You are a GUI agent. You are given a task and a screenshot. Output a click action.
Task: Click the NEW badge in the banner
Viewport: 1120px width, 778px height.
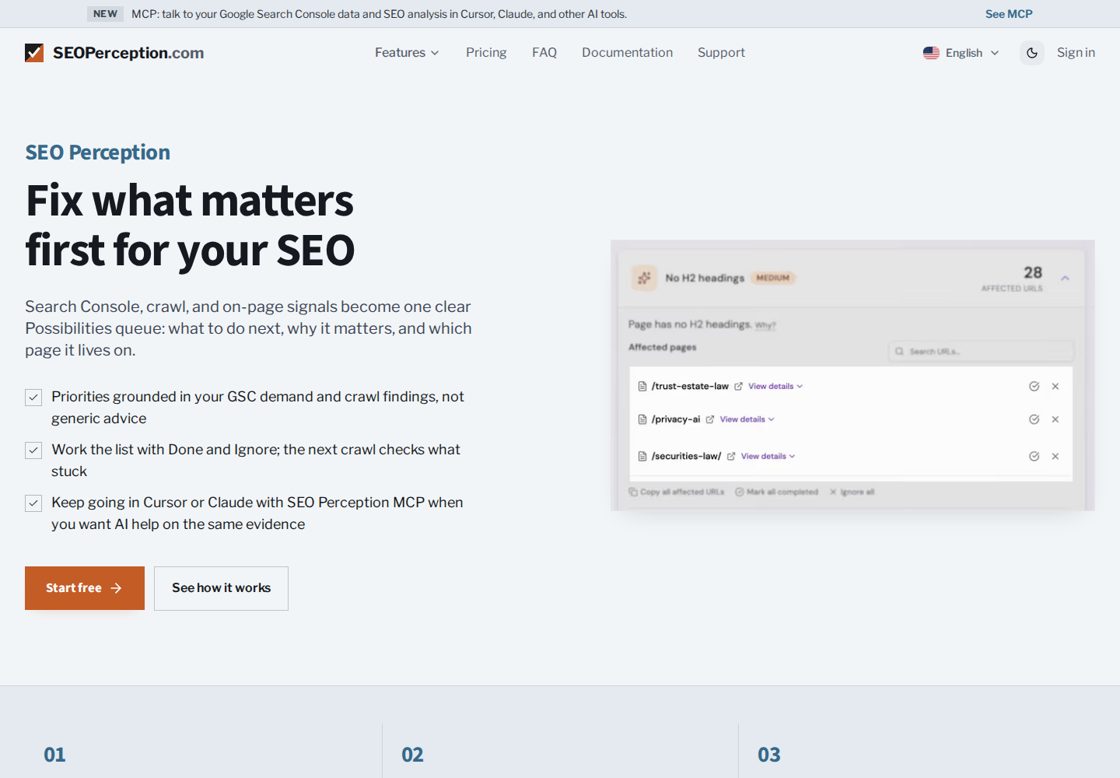coord(105,14)
